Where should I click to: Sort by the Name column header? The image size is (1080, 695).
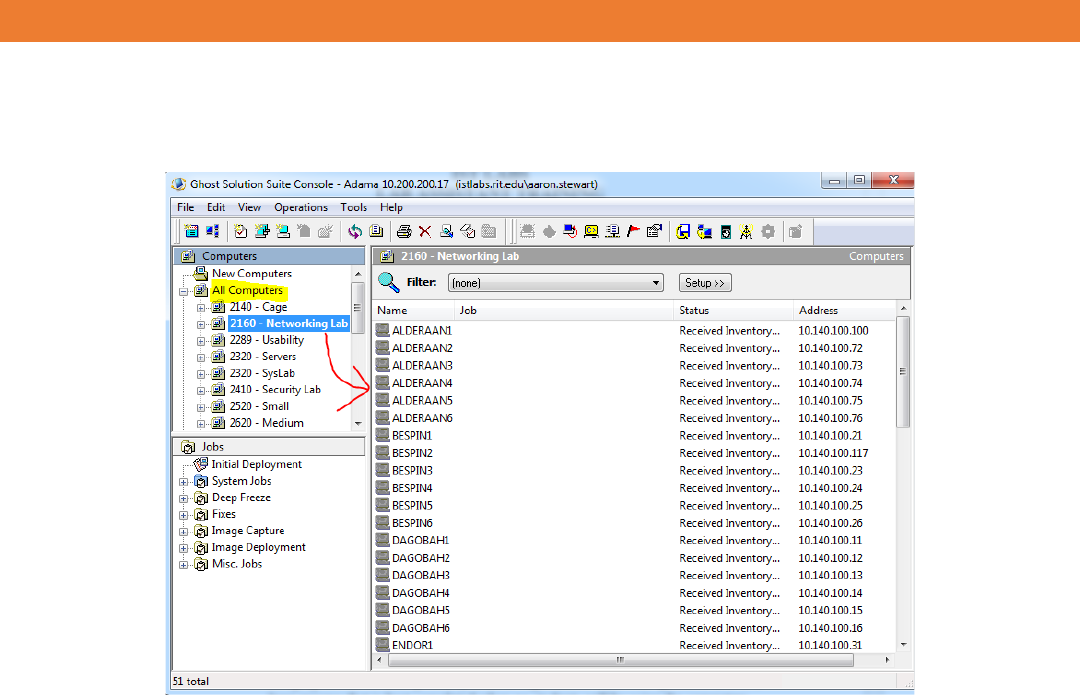pyautogui.click(x=413, y=310)
